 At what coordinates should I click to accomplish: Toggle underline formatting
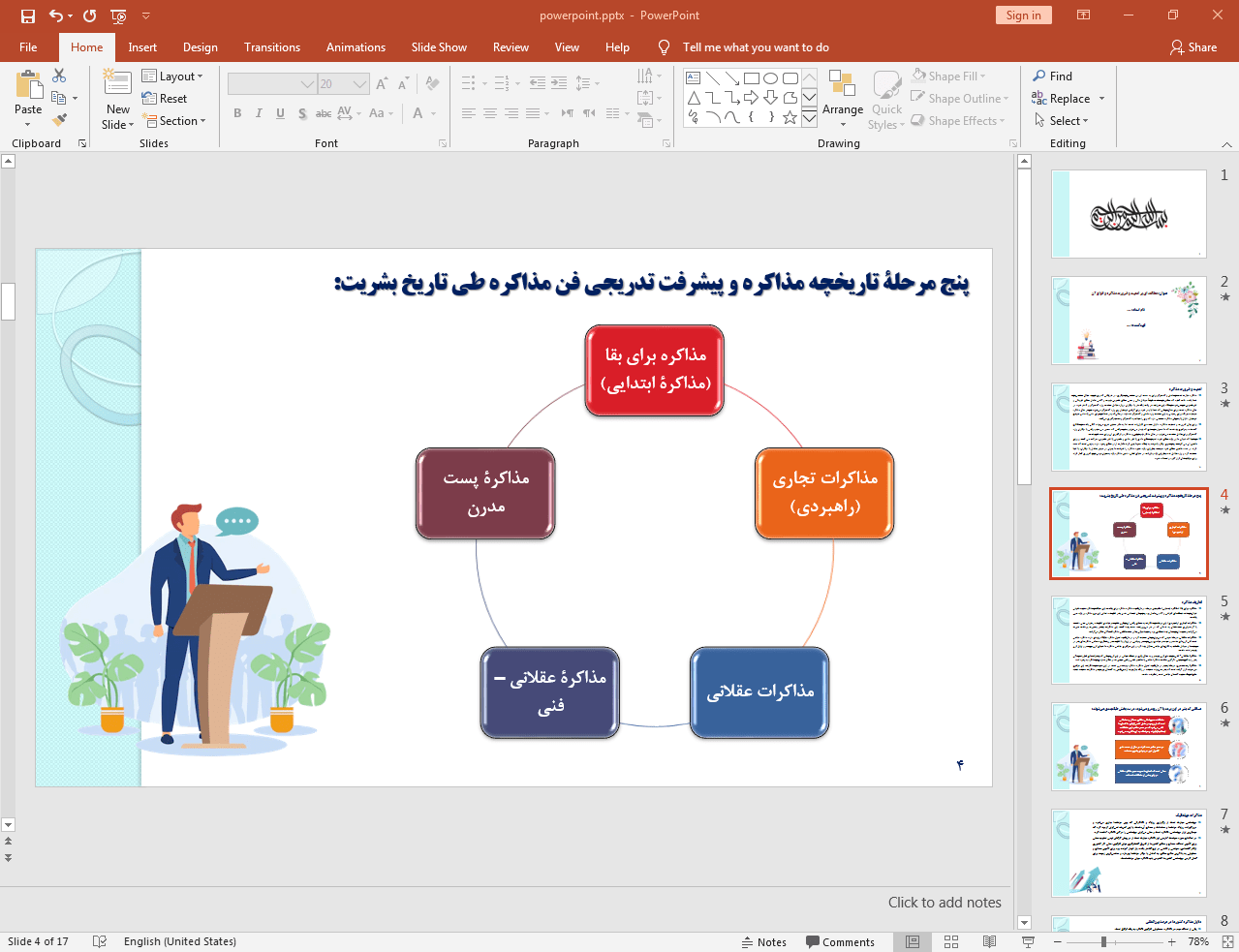coord(279,113)
